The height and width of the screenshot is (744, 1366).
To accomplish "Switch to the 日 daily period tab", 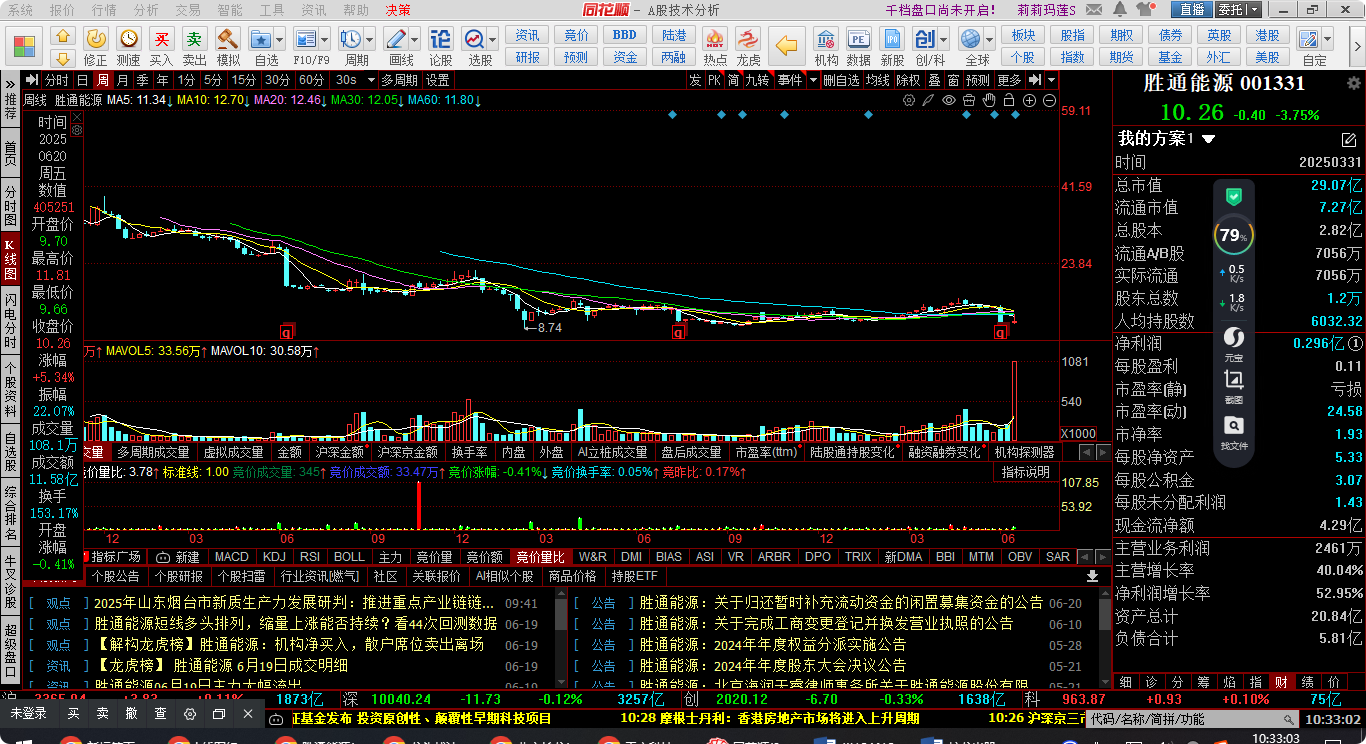I will (82, 80).
